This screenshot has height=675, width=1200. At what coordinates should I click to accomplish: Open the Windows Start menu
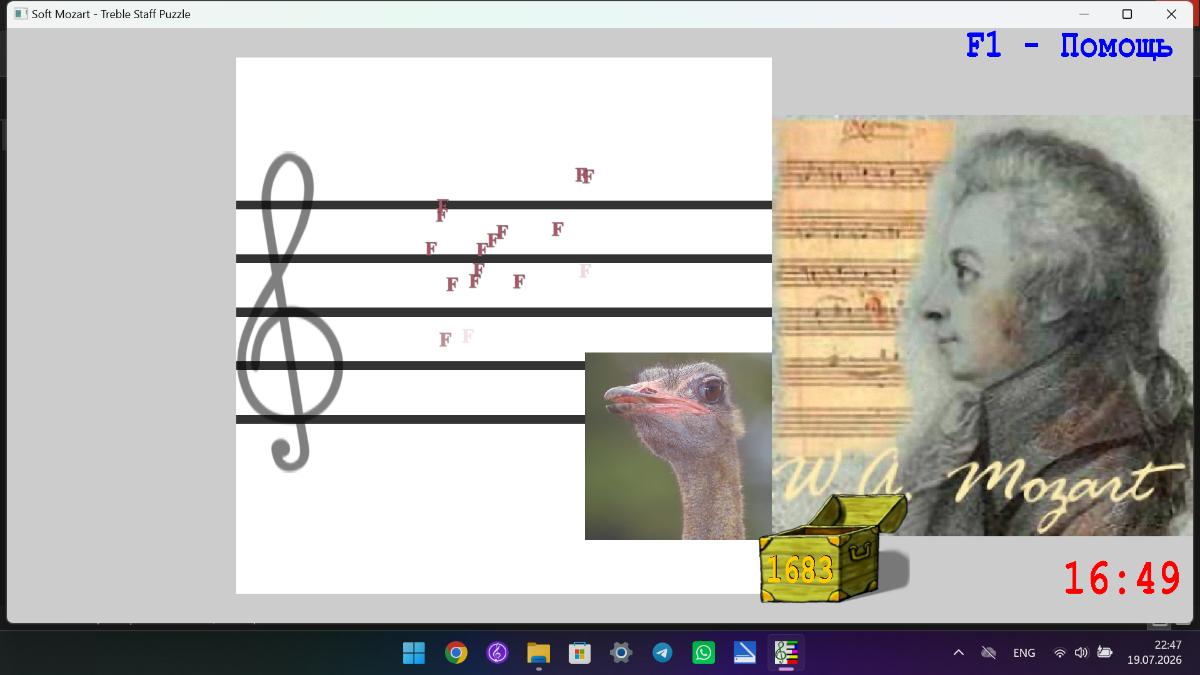(414, 653)
